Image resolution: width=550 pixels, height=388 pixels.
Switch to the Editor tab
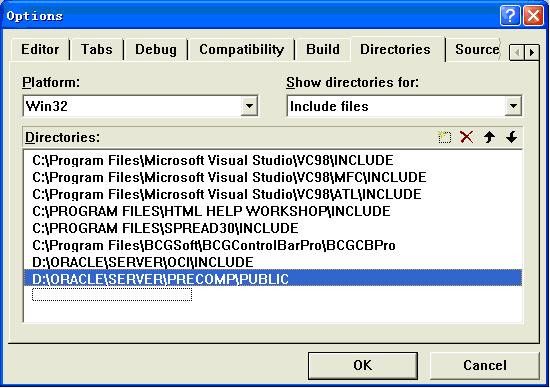click(x=40, y=49)
